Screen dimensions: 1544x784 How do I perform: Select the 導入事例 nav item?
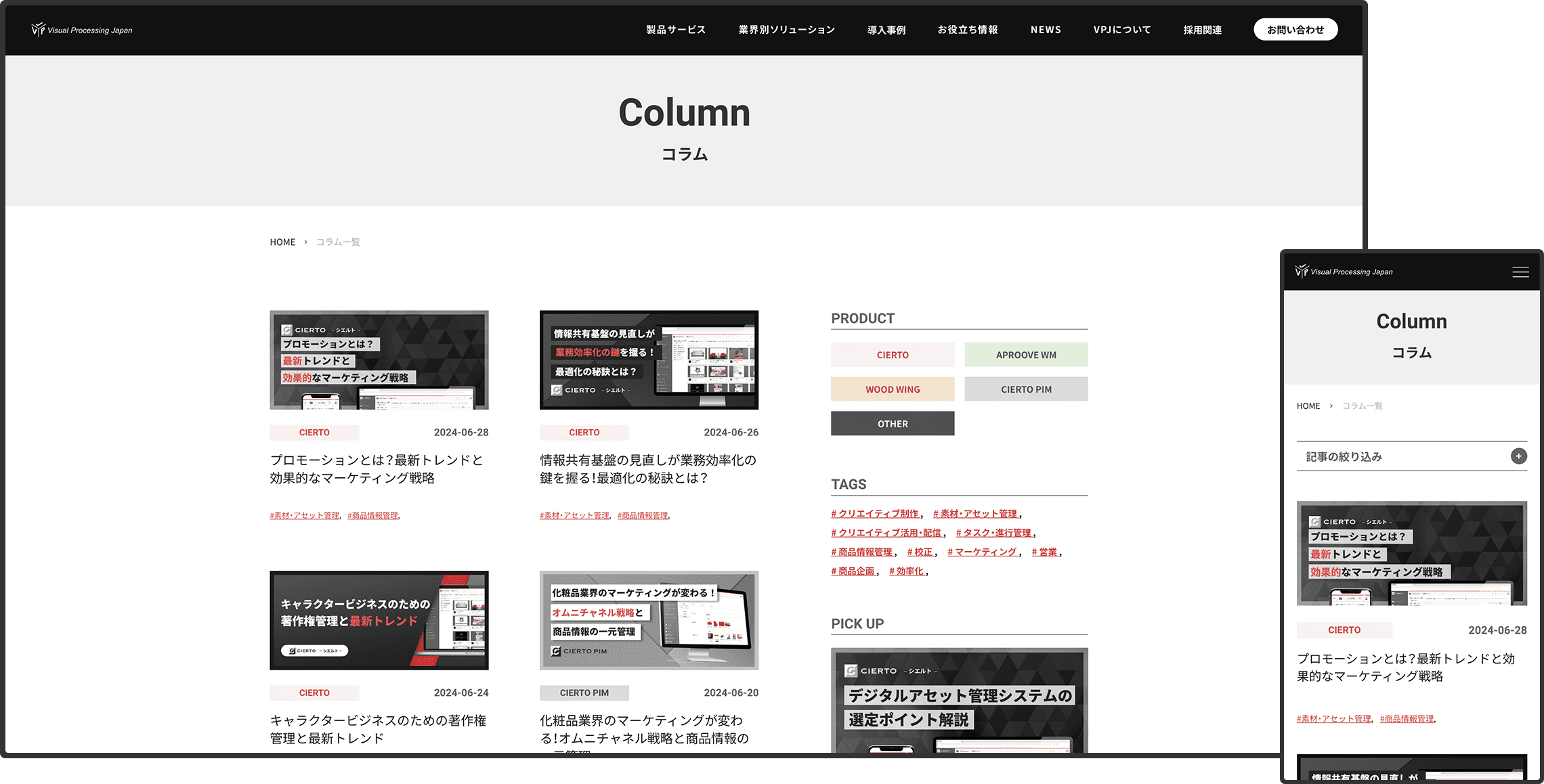pyautogui.click(x=886, y=30)
